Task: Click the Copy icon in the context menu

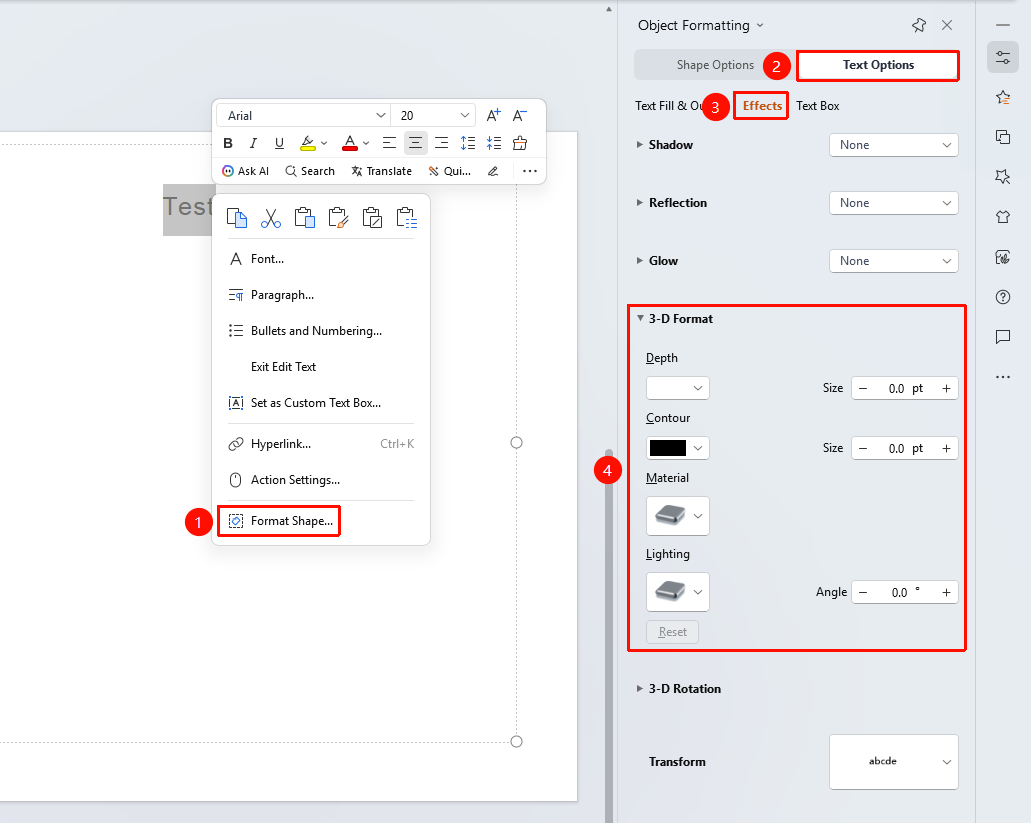Action: [x=237, y=218]
